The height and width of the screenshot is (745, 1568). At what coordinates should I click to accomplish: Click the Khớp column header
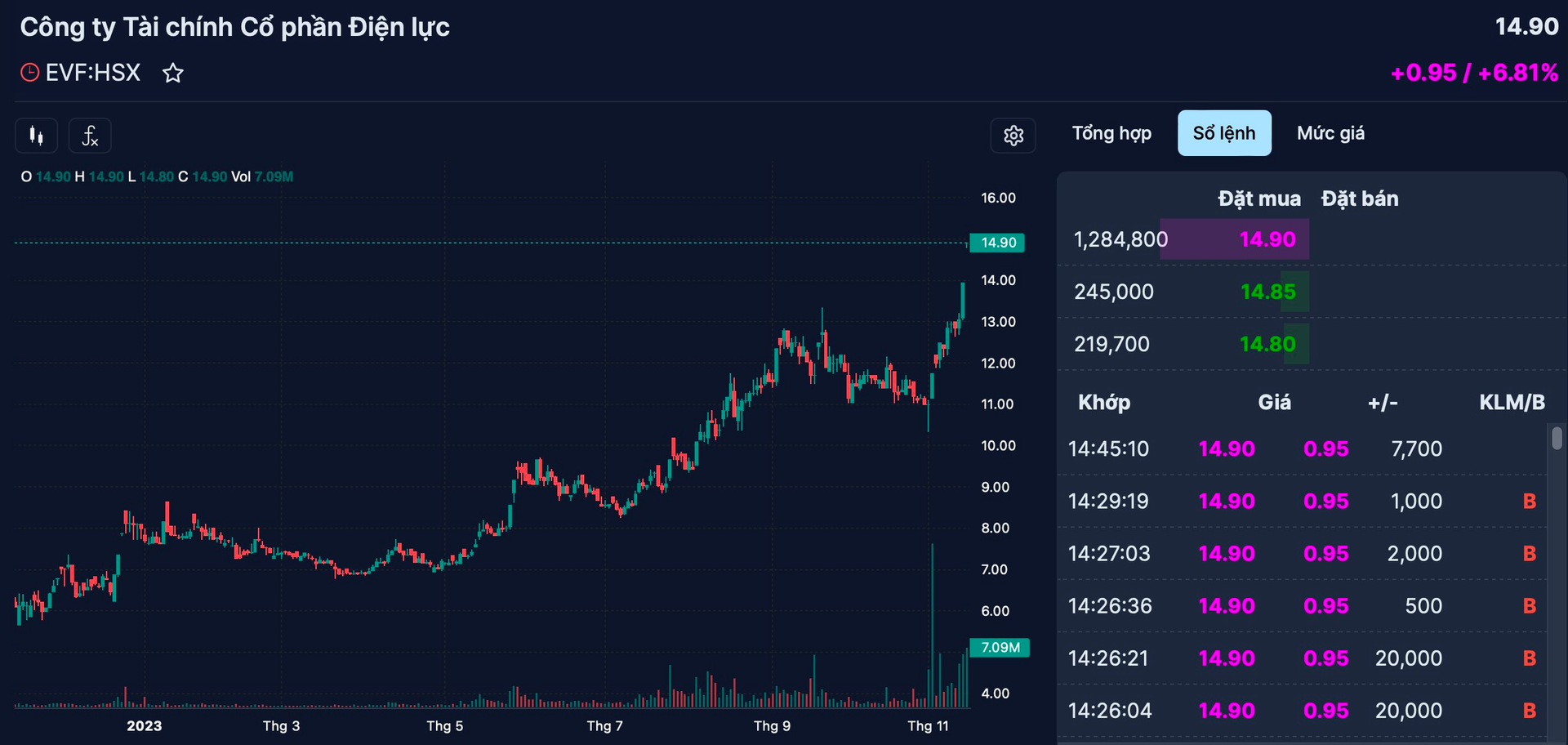tap(1103, 402)
